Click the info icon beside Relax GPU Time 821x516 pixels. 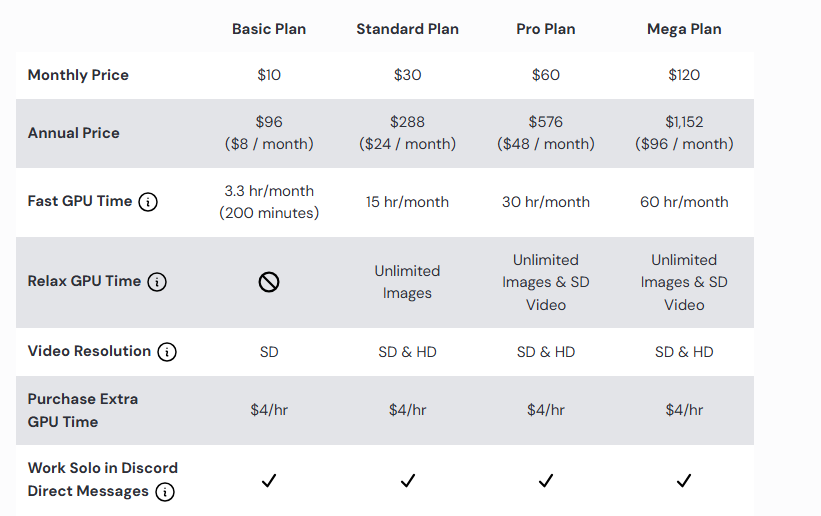click(157, 282)
